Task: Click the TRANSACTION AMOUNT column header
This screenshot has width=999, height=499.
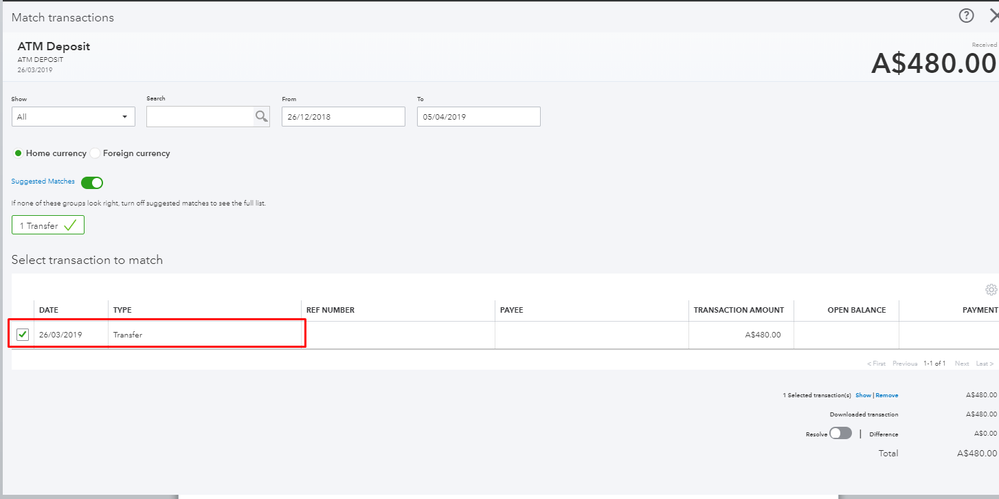Action: [x=738, y=310]
